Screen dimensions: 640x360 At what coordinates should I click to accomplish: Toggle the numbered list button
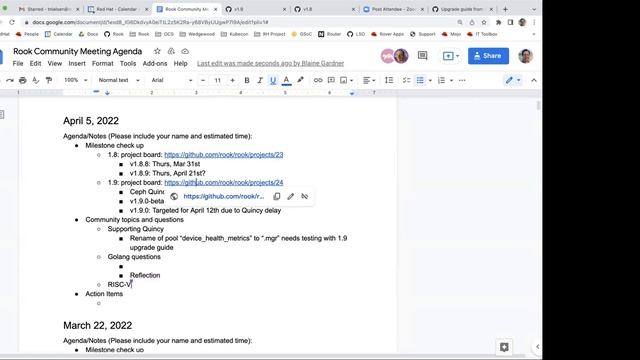(441, 80)
